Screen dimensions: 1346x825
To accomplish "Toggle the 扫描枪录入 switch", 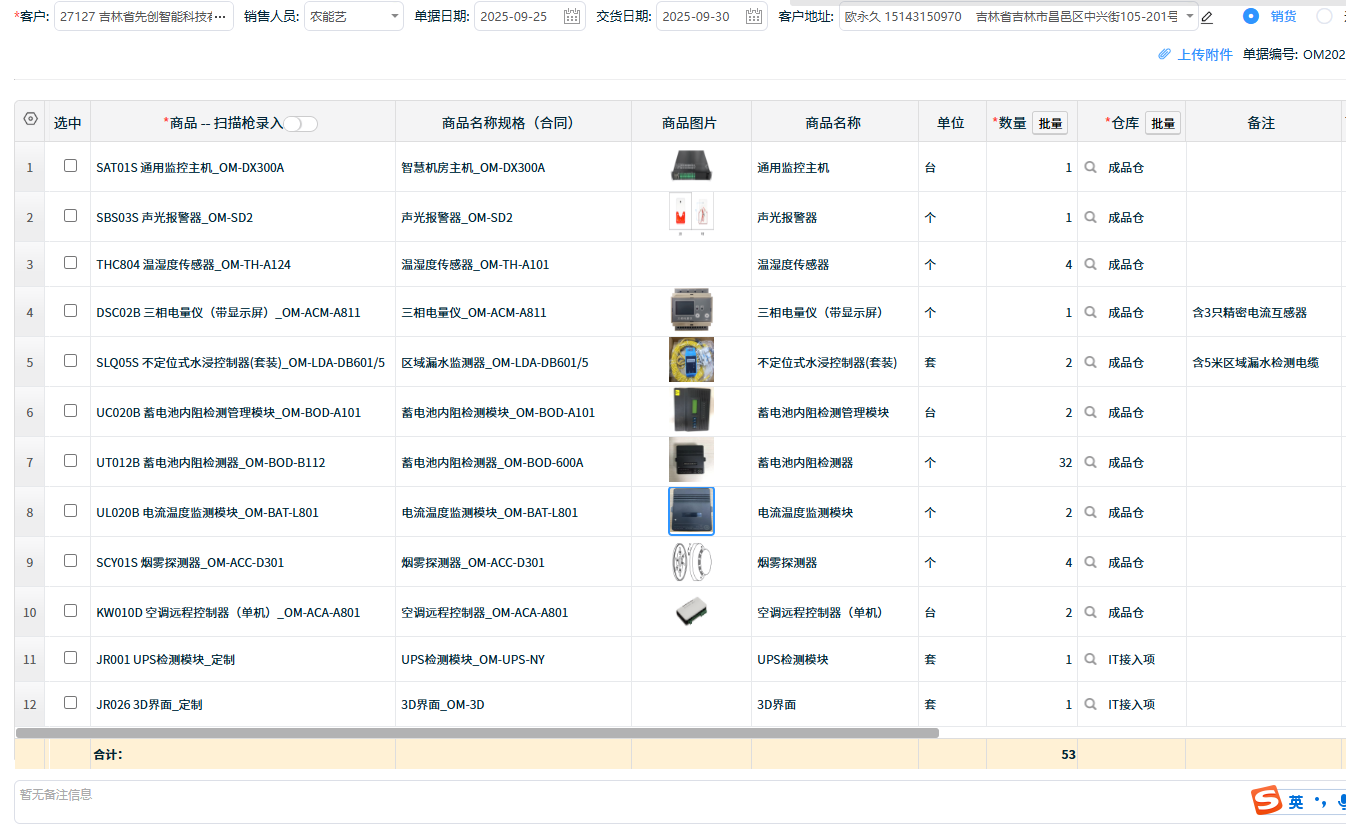I will (x=300, y=124).
